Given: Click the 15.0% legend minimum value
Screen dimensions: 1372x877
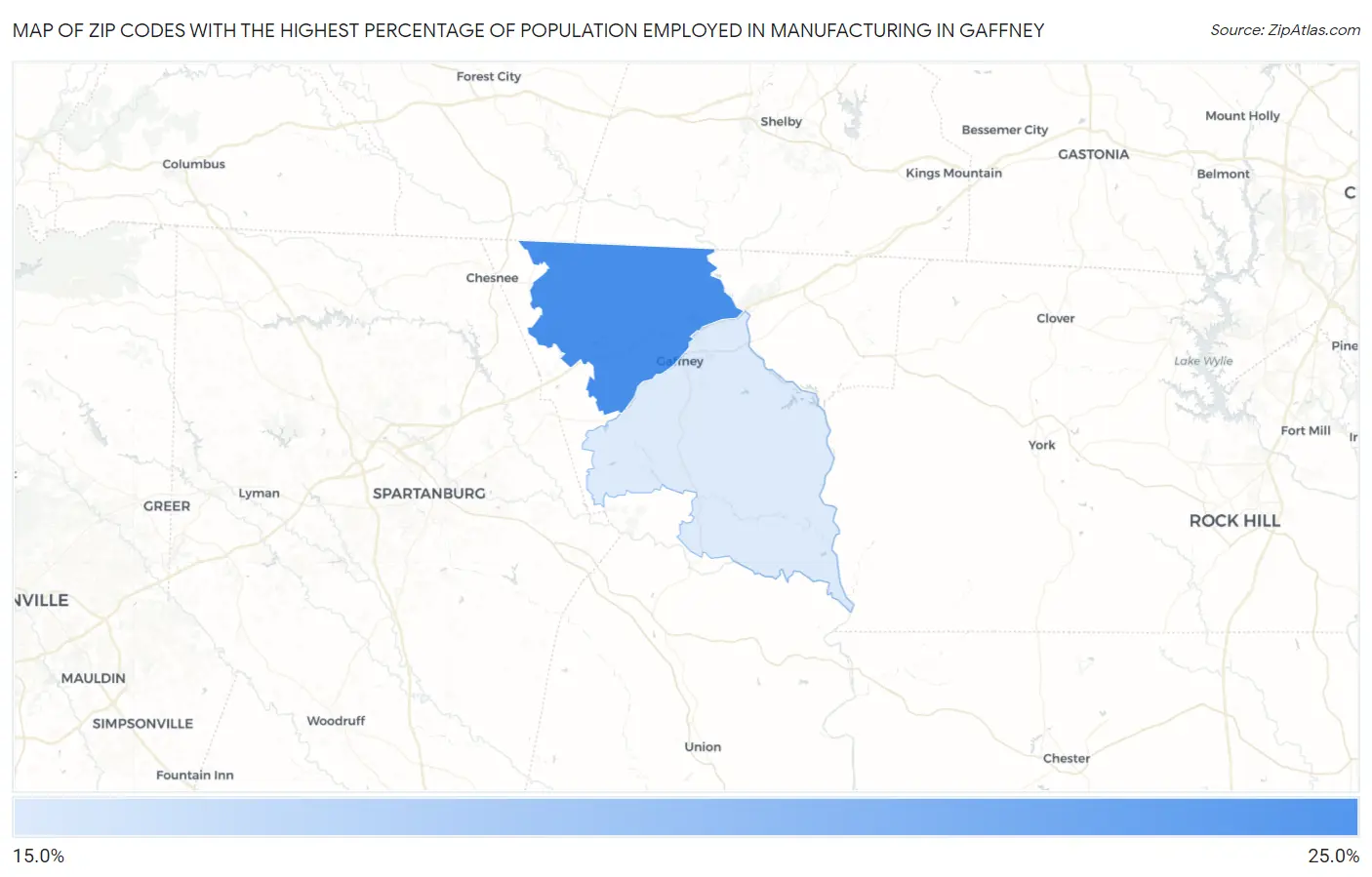Looking at the screenshot, I should [x=38, y=857].
